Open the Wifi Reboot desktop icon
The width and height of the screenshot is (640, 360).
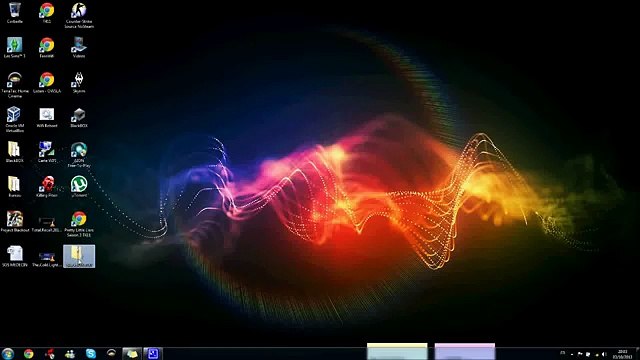pyautogui.click(x=47, y=118)
